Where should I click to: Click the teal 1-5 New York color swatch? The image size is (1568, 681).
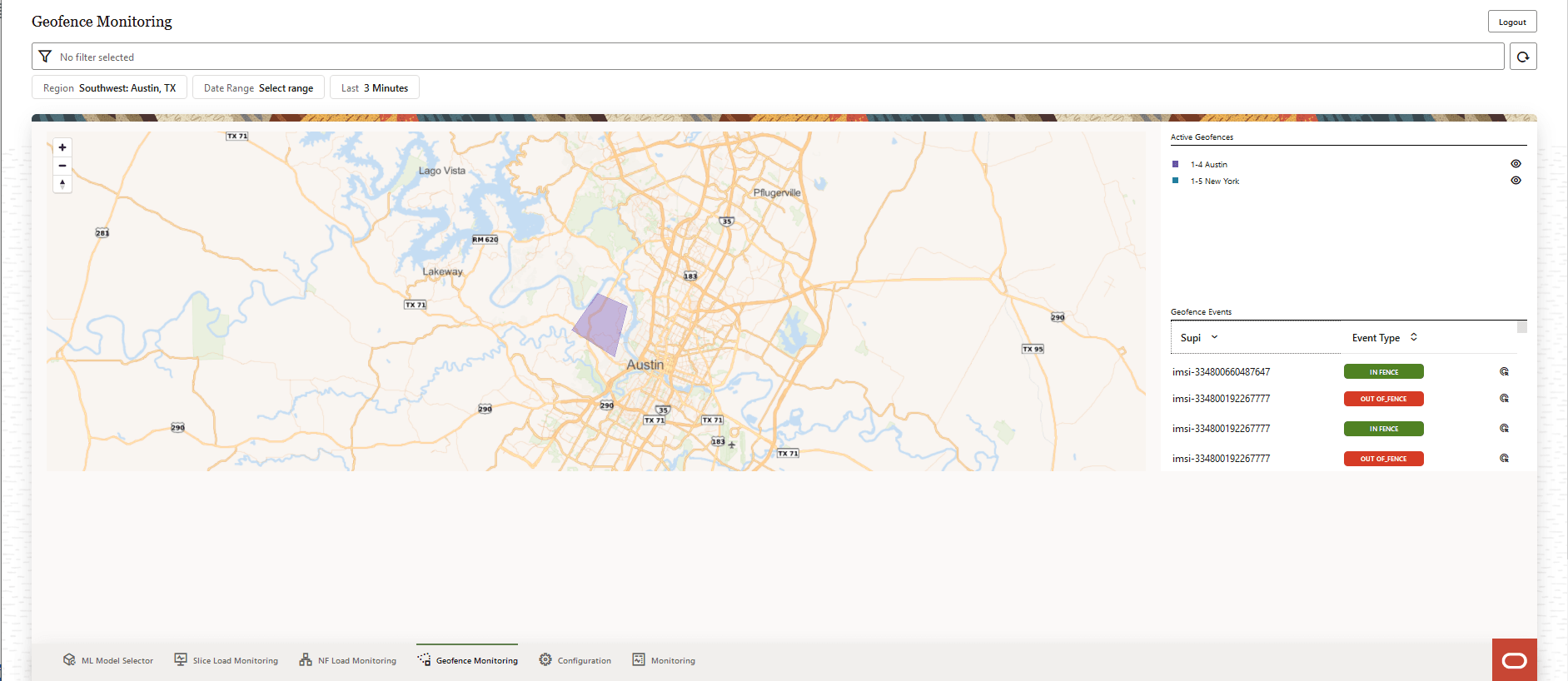(x=1175, y=181)
